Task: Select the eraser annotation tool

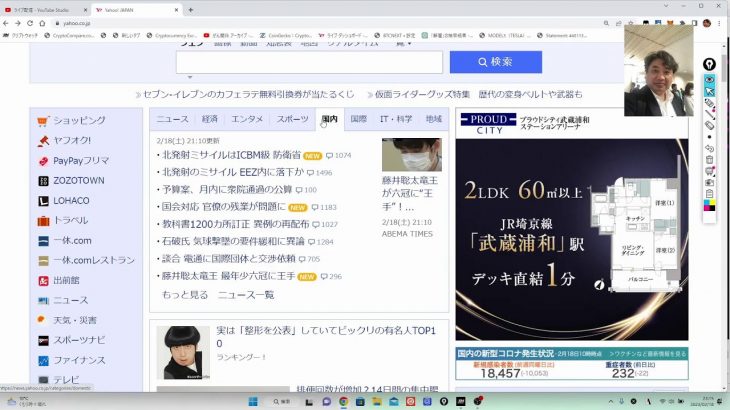Action: (709, 125)
